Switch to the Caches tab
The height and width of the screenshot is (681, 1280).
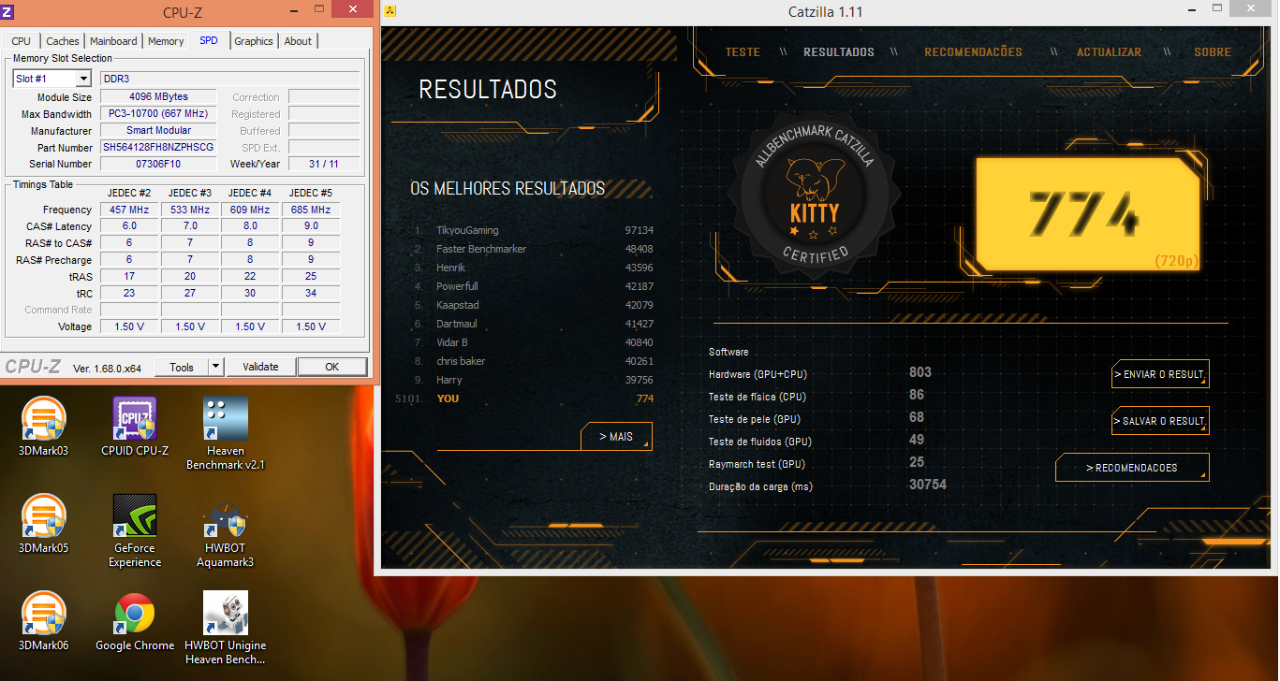pyautogui.click(x=62, y=41)
